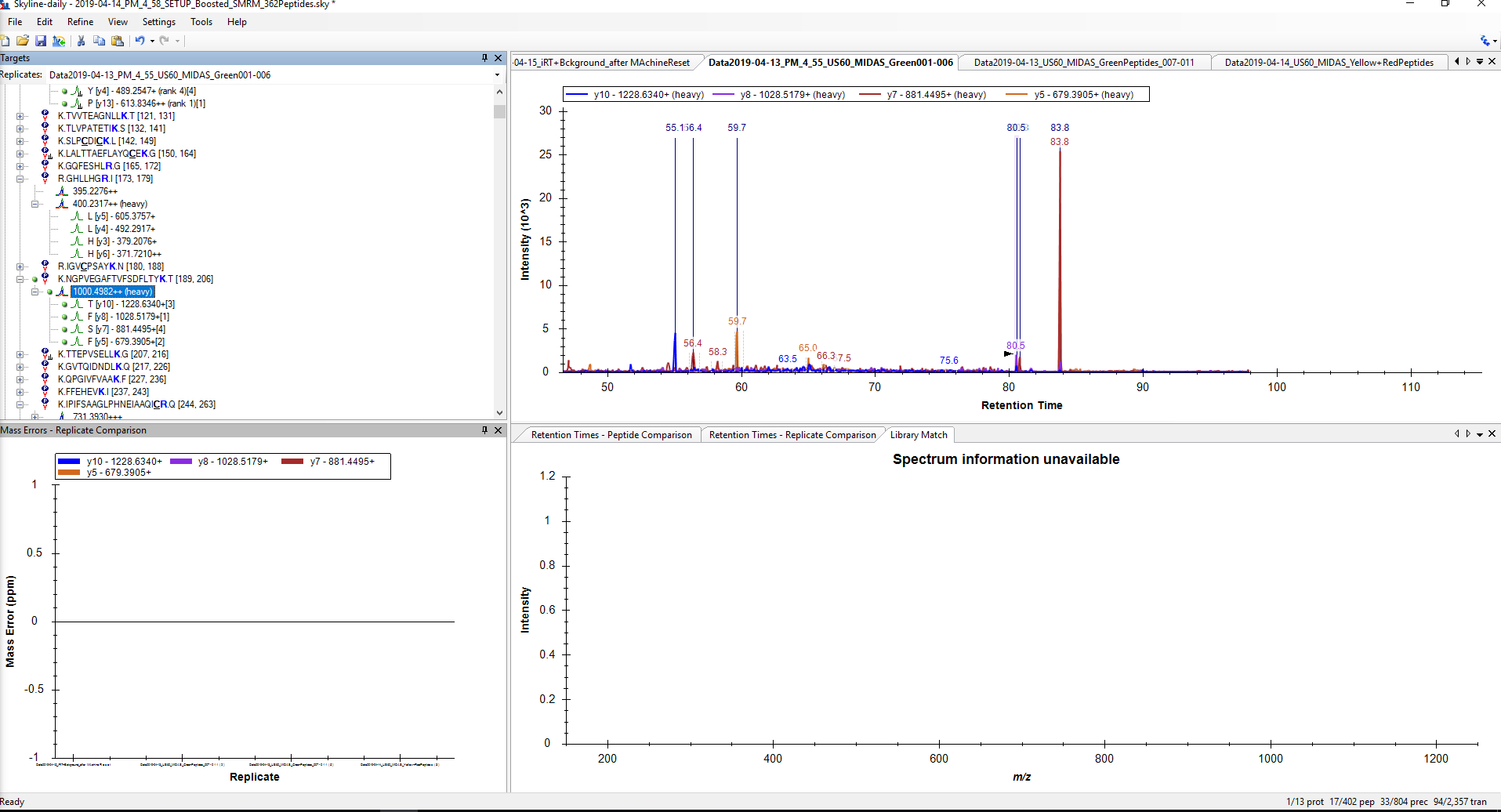Expand the K.TVVTEAGNLLK.T peptide node
The image size is (1501, 812).
pyautogui.click(x=20, y=116)
